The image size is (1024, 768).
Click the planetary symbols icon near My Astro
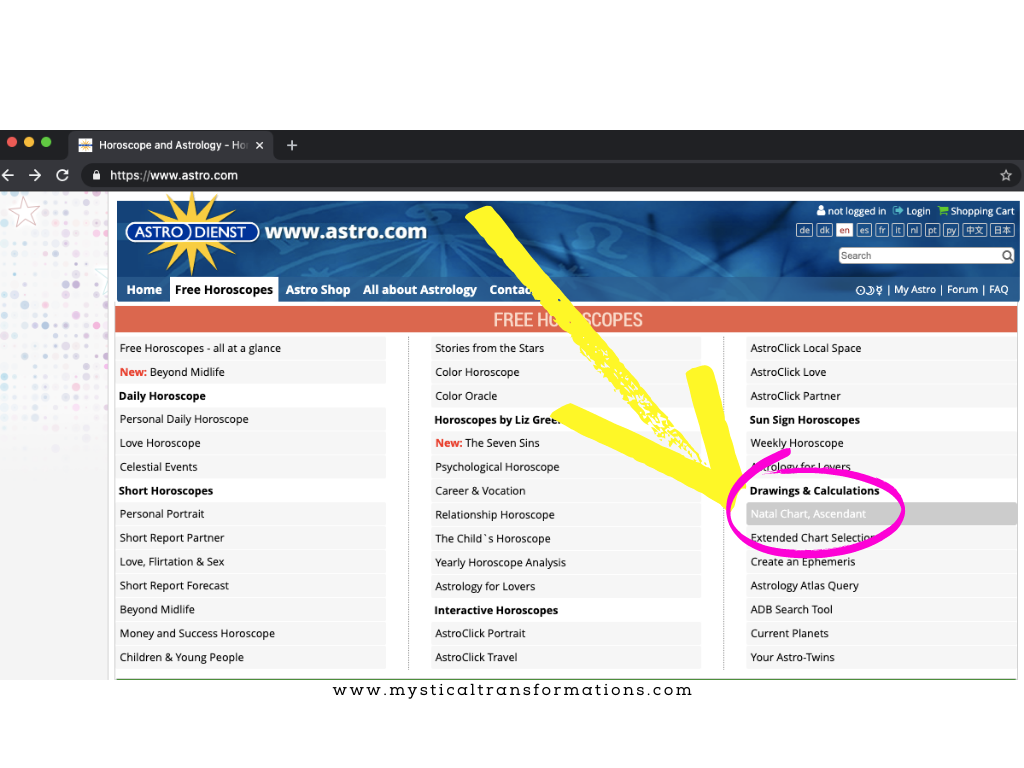869,290
